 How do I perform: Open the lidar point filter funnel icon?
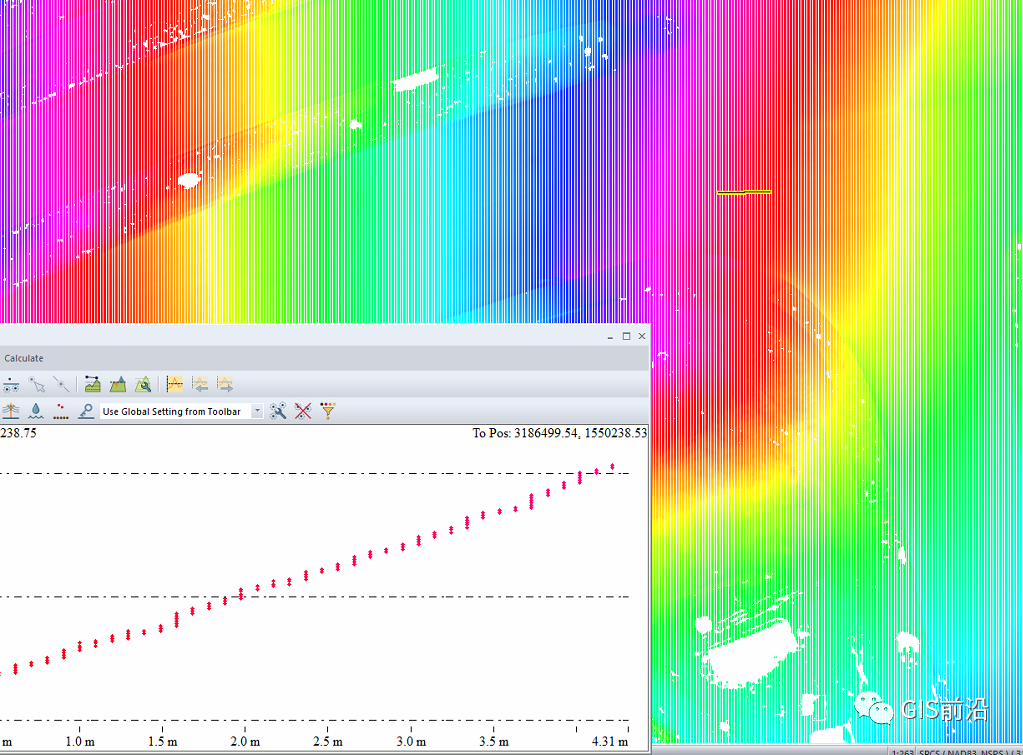[x=328, y=411]
